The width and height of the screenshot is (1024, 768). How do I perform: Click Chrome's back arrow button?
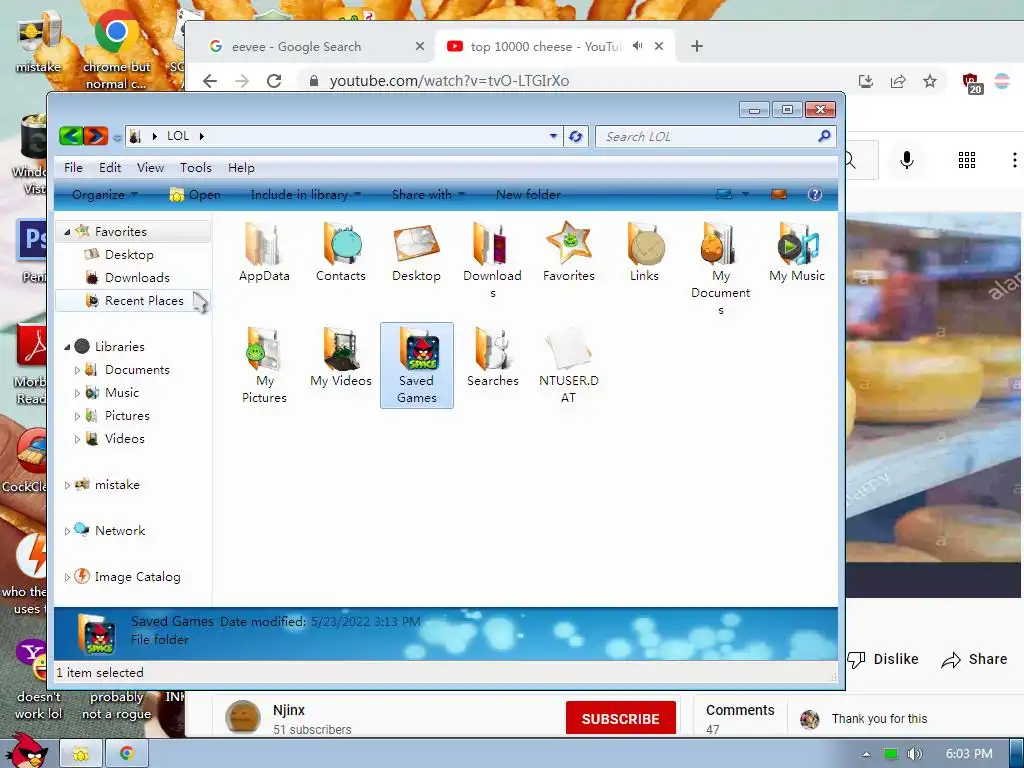210,81
